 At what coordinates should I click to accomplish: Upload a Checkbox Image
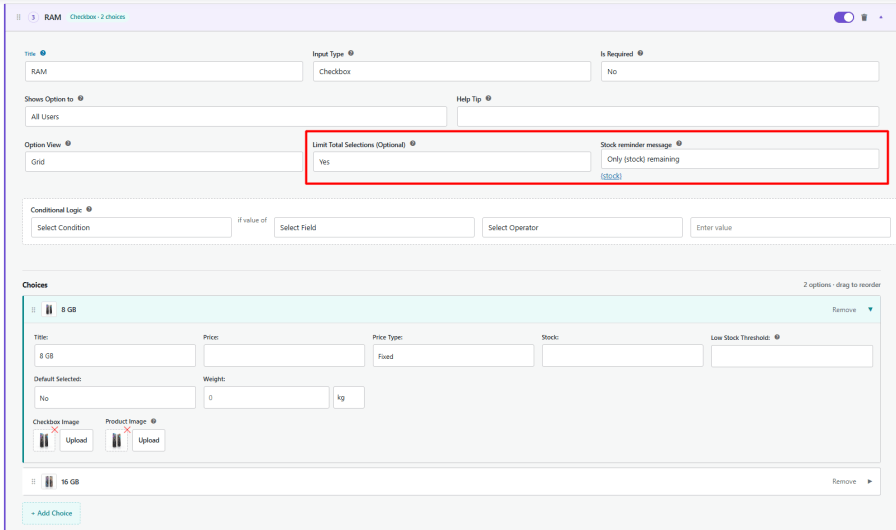[x=76, y=440]
